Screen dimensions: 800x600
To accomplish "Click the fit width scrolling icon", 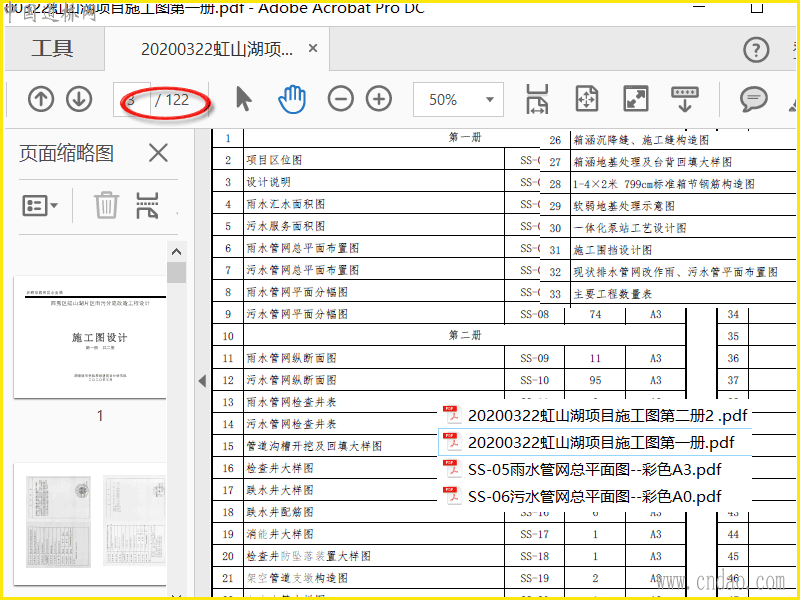I will pos(537,99).
